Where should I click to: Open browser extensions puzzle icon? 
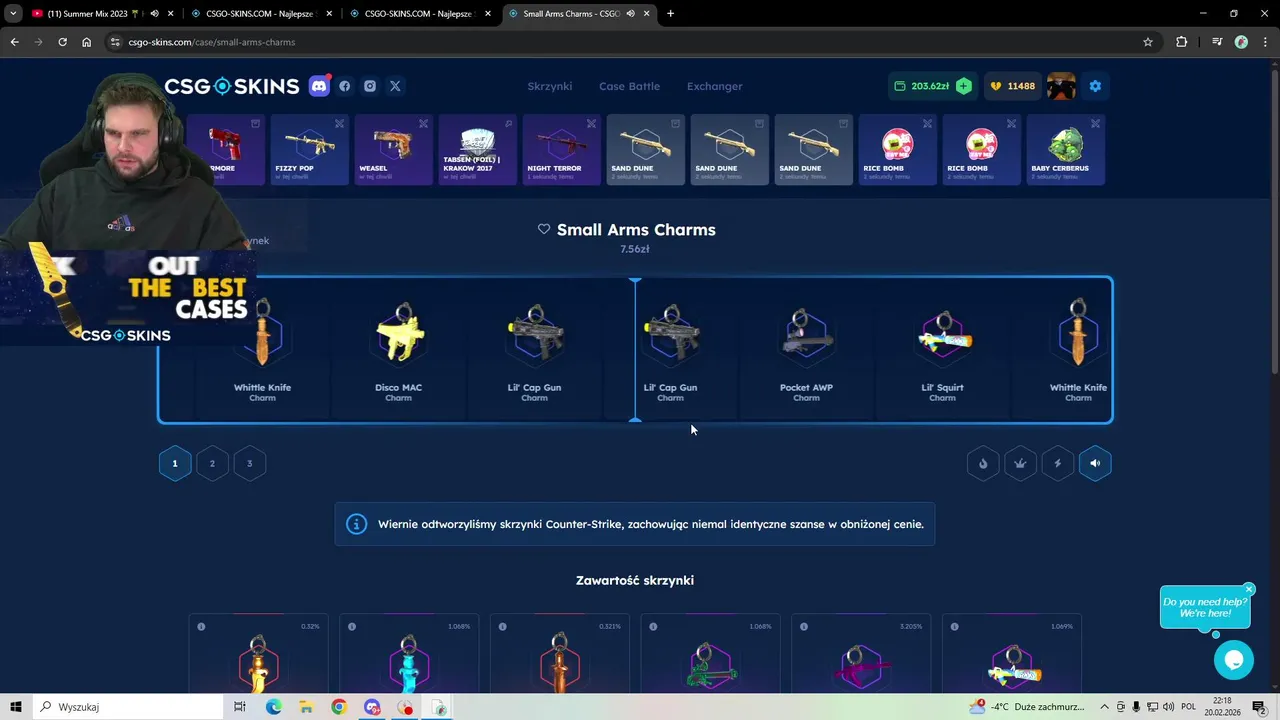(x=1182, y=42)
